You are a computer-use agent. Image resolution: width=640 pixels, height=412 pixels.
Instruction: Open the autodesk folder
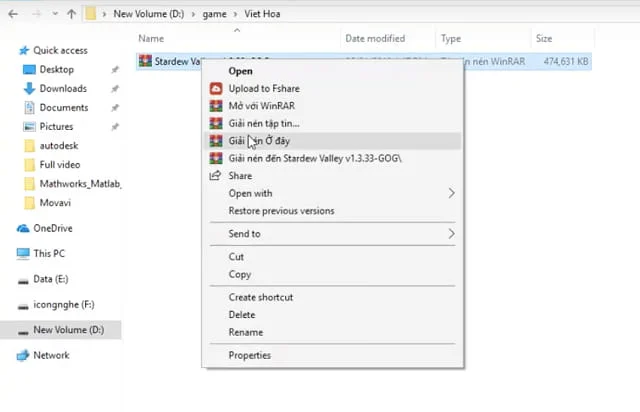point(59,146)
